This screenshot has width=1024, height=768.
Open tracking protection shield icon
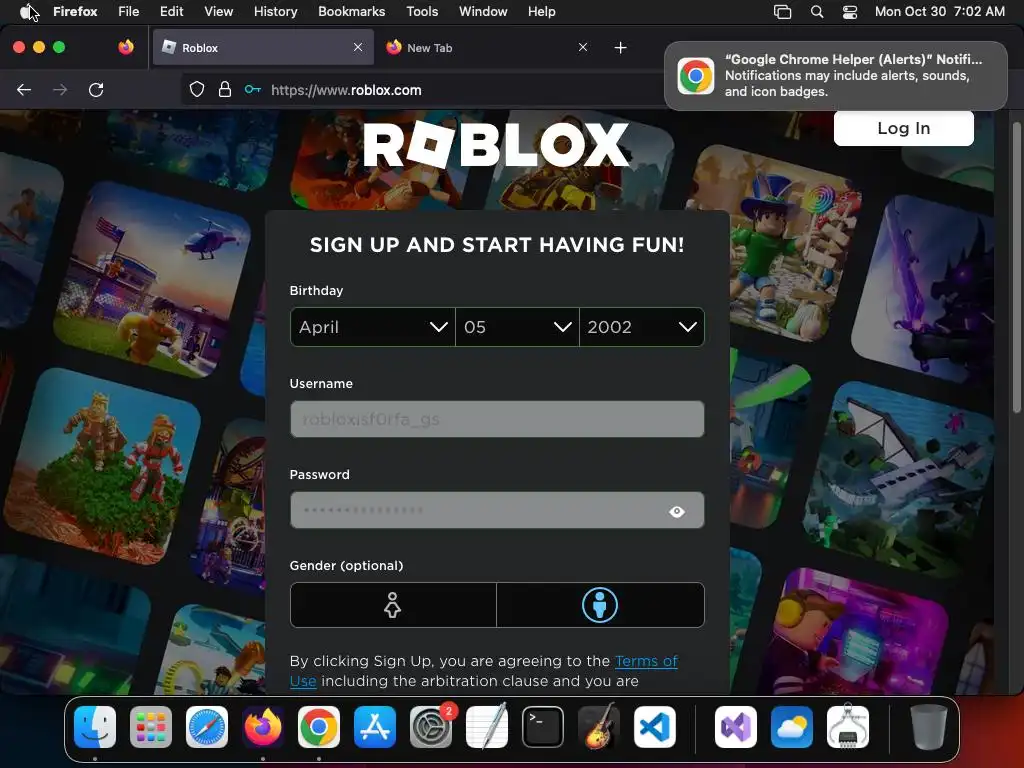pos(197,89)
